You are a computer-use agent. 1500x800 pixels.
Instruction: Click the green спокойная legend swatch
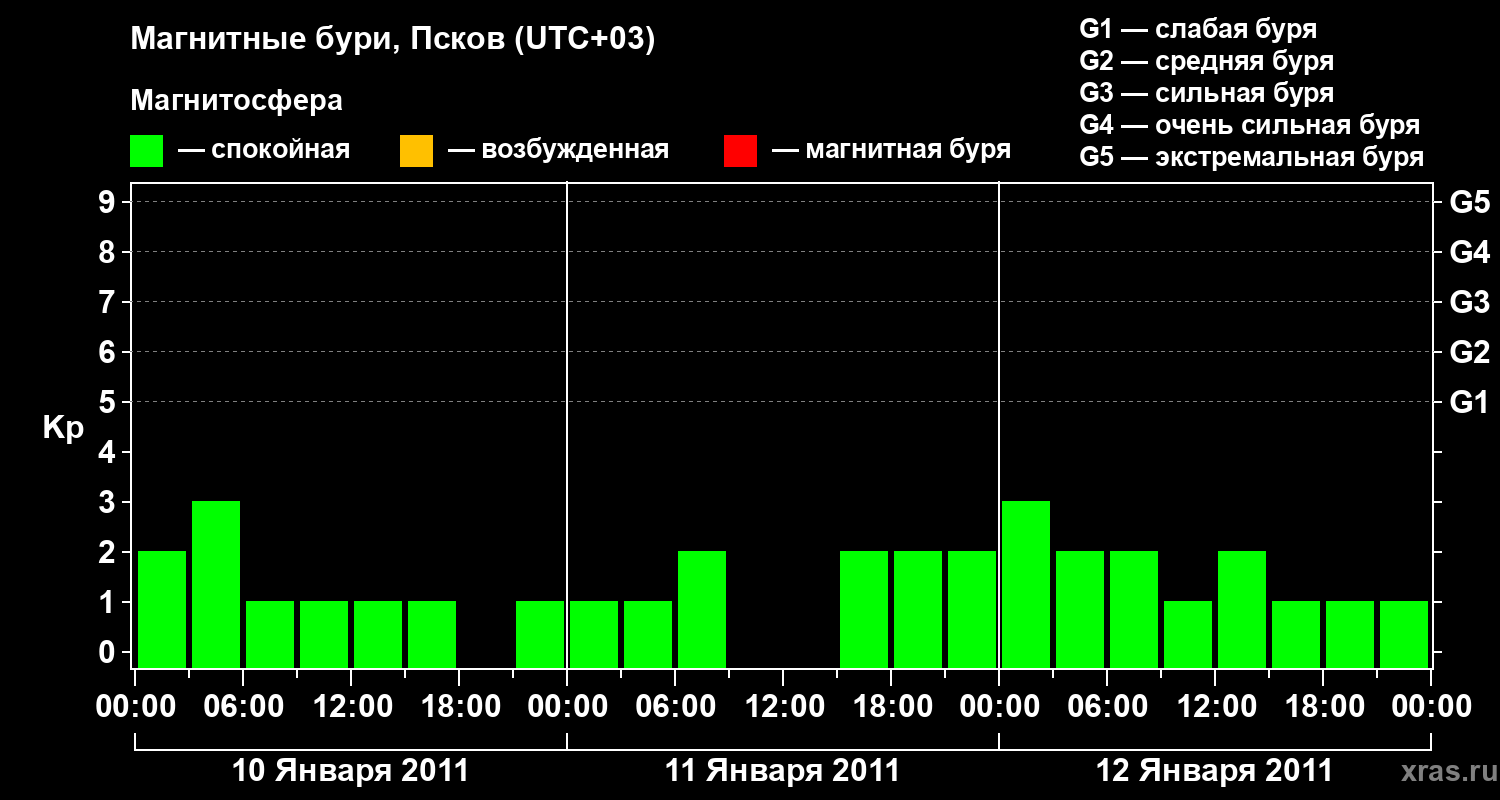click(x=147, y=151)
